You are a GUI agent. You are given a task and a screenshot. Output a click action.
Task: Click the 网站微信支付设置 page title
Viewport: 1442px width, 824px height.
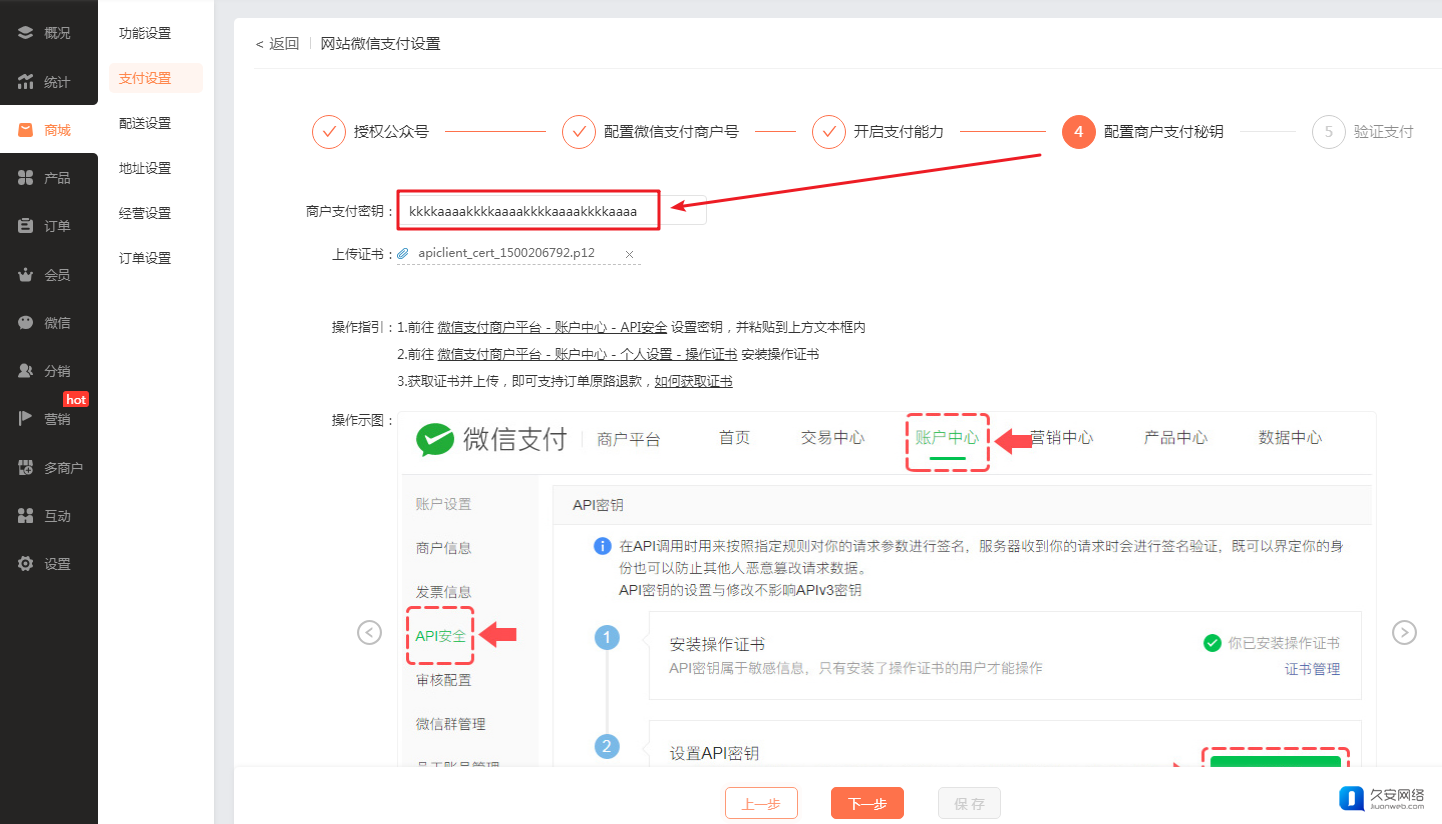pos(380,44)
